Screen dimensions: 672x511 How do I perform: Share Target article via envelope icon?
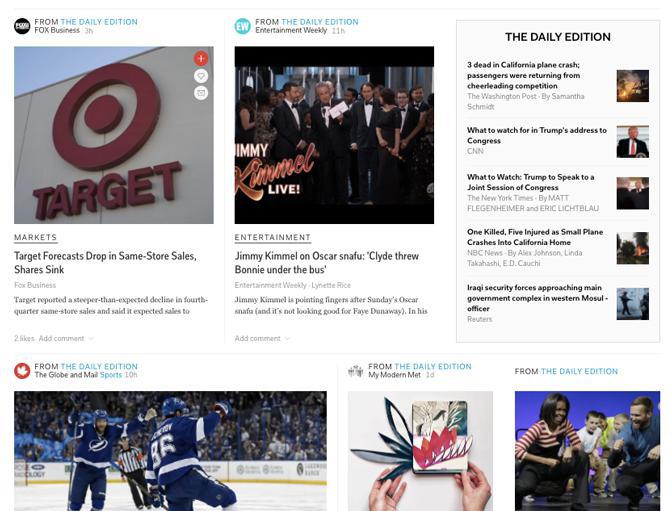[x=201, y=93]
